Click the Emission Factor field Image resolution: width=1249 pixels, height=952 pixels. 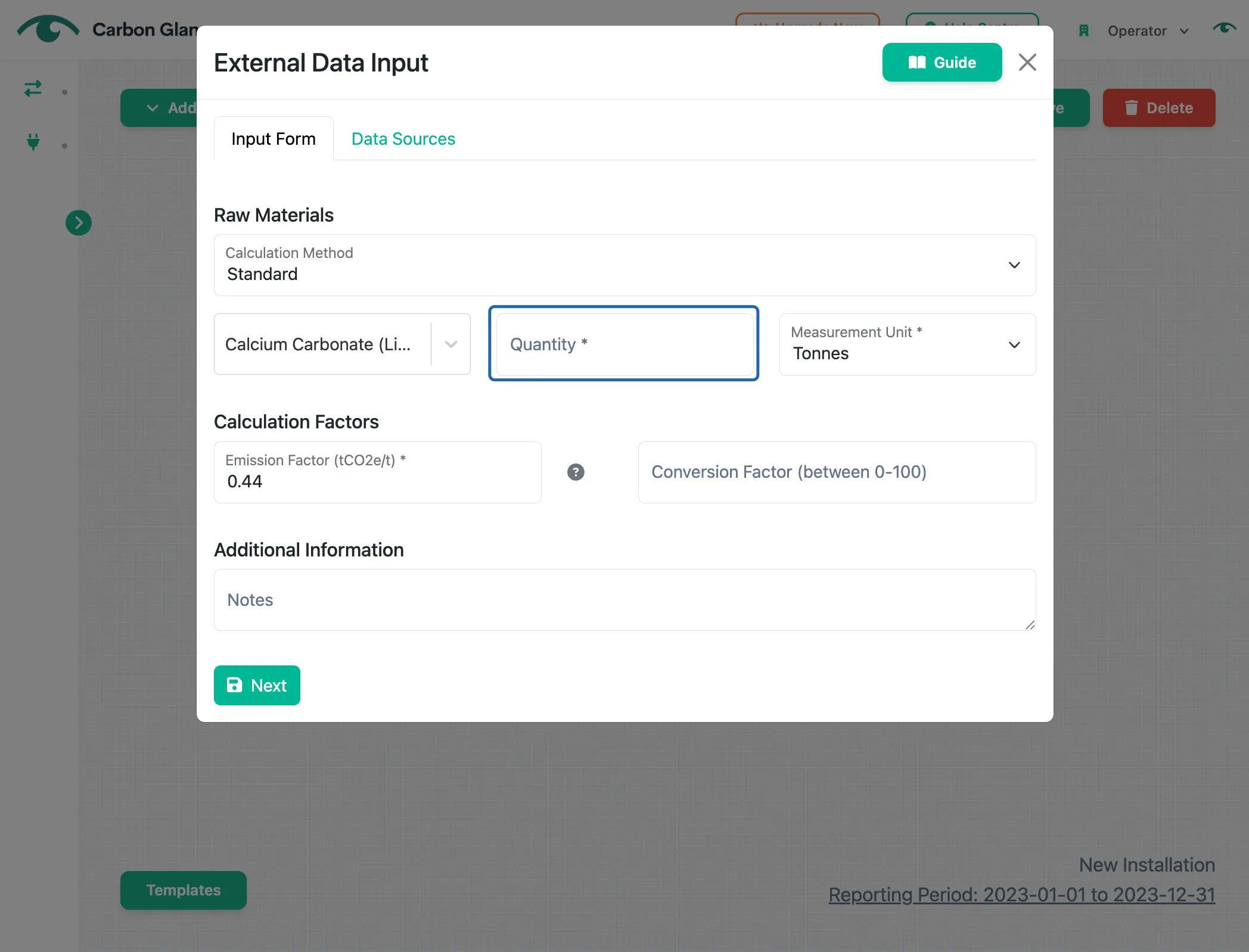pyautogui.click(x=378, y=472)
